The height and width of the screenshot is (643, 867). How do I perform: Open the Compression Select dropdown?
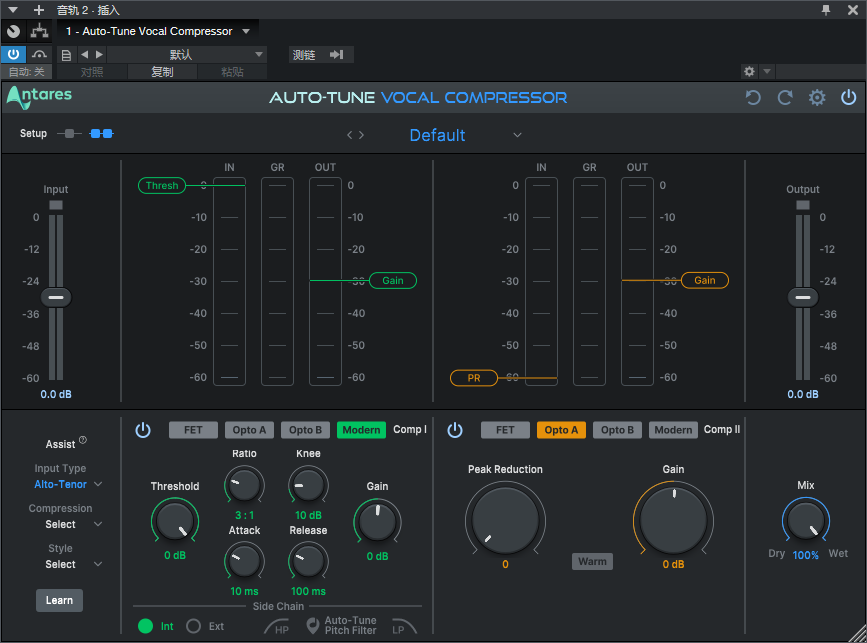pyautogui.click(x=73, y=524)
